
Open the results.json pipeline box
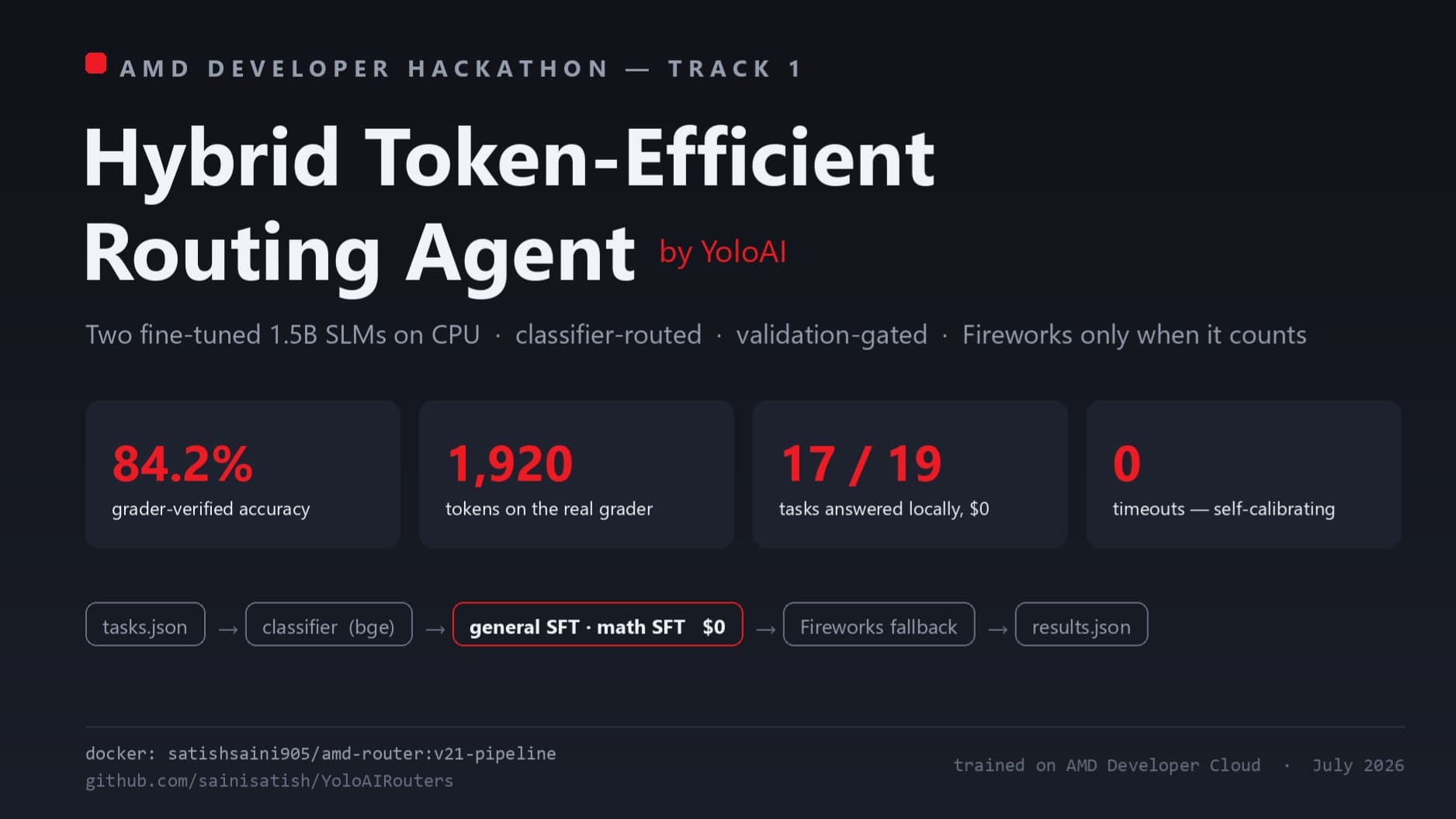pyautogui.click(x=1081, y=624)
